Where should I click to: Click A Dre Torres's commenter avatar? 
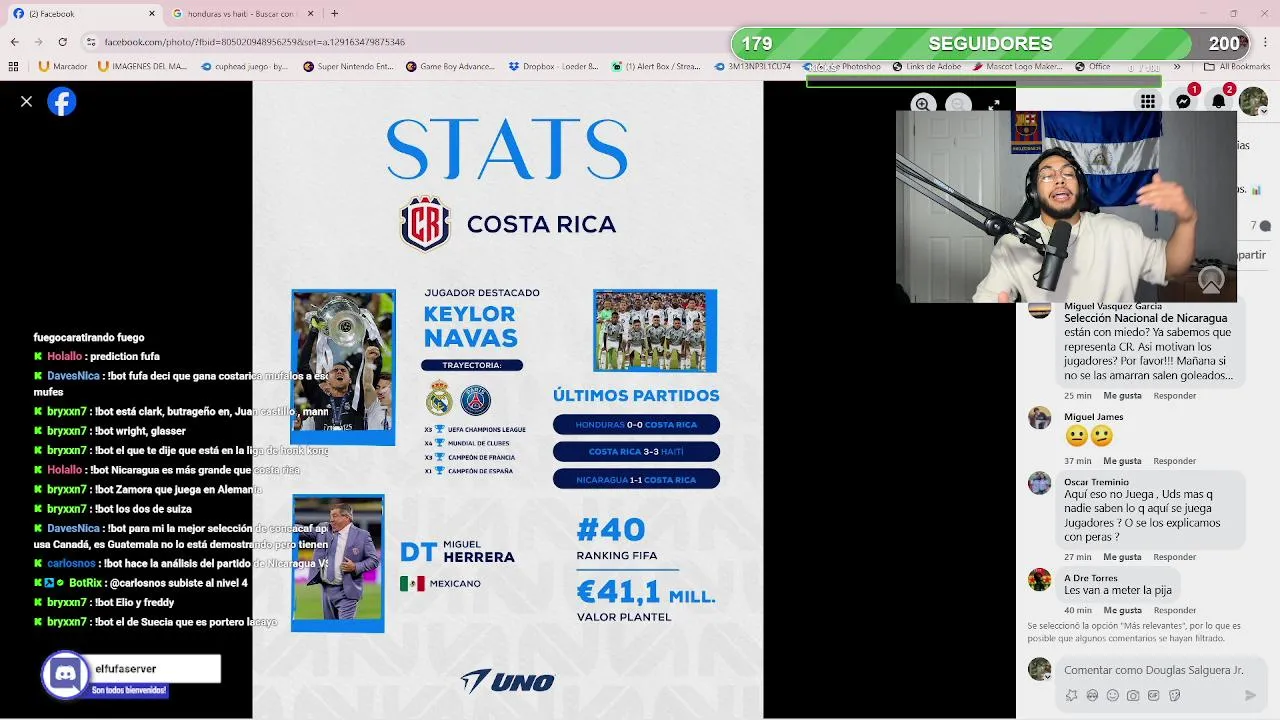click(x=1040, y=579)
